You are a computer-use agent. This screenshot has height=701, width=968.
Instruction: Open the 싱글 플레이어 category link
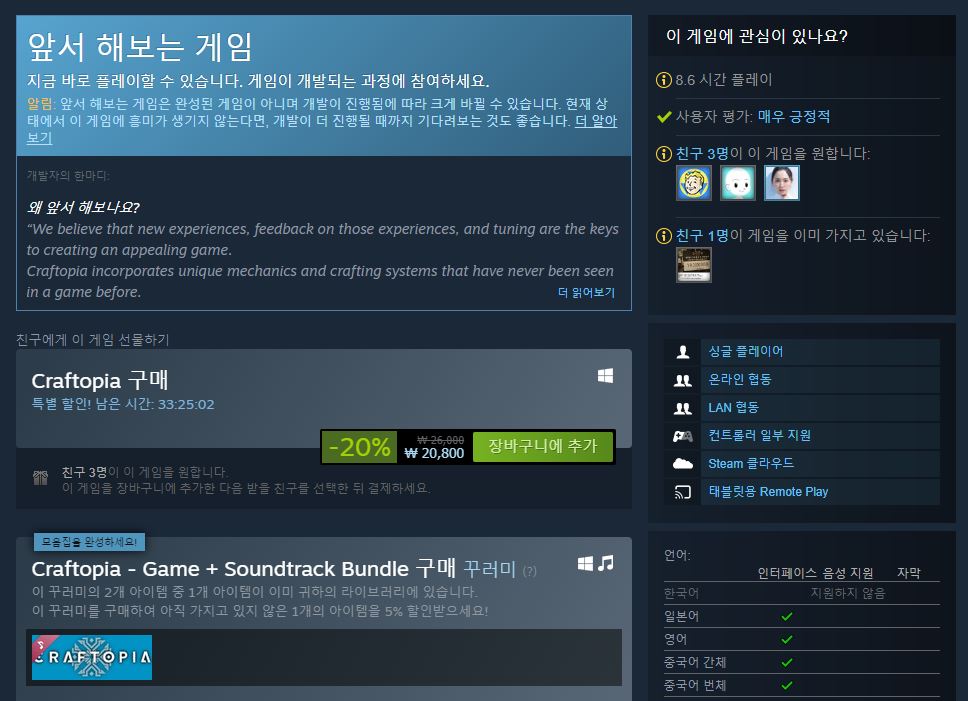pos(746,352)
